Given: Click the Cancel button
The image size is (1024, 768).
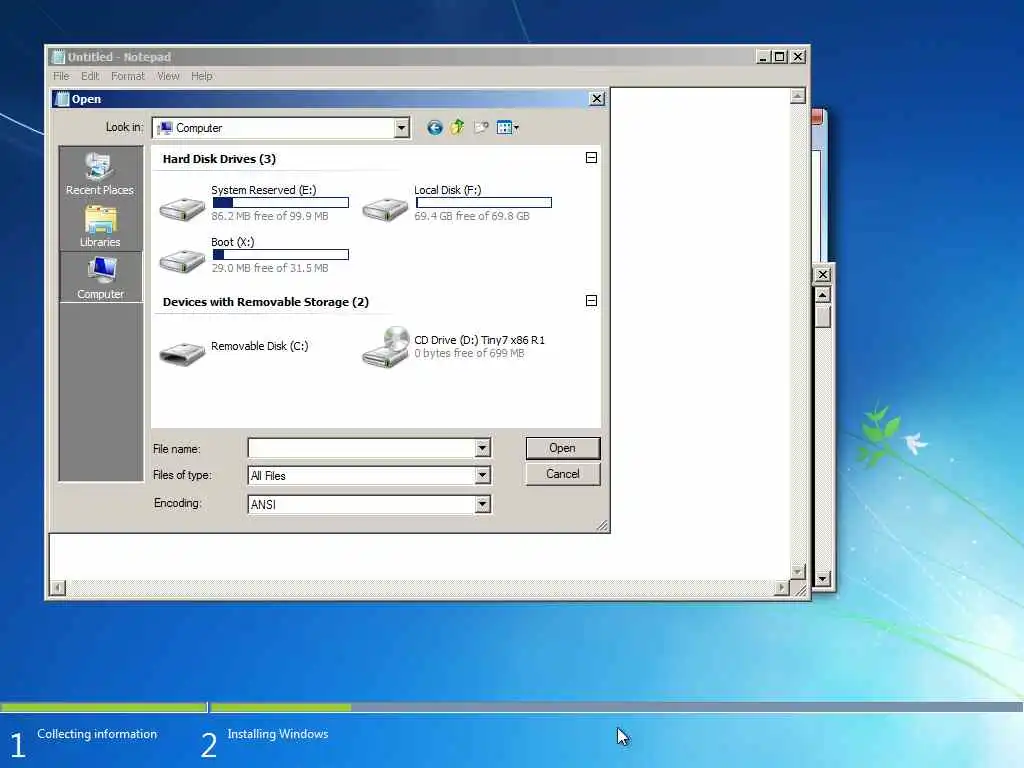Looking at the screenshot, I should pyautogui.click(x=562, y=474).
